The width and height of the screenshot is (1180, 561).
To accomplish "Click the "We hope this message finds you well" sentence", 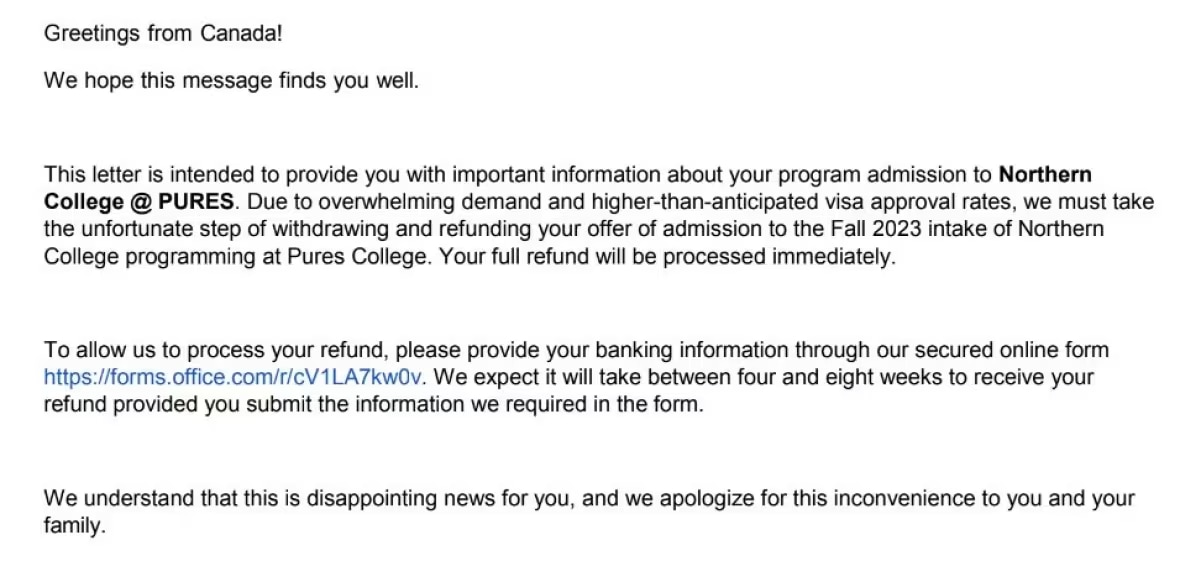I will (231, 81).
